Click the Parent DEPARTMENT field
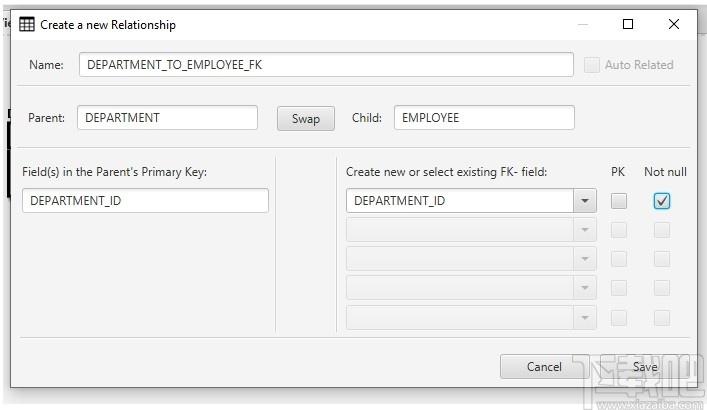 pyautogui.click(x=167, y=118)
